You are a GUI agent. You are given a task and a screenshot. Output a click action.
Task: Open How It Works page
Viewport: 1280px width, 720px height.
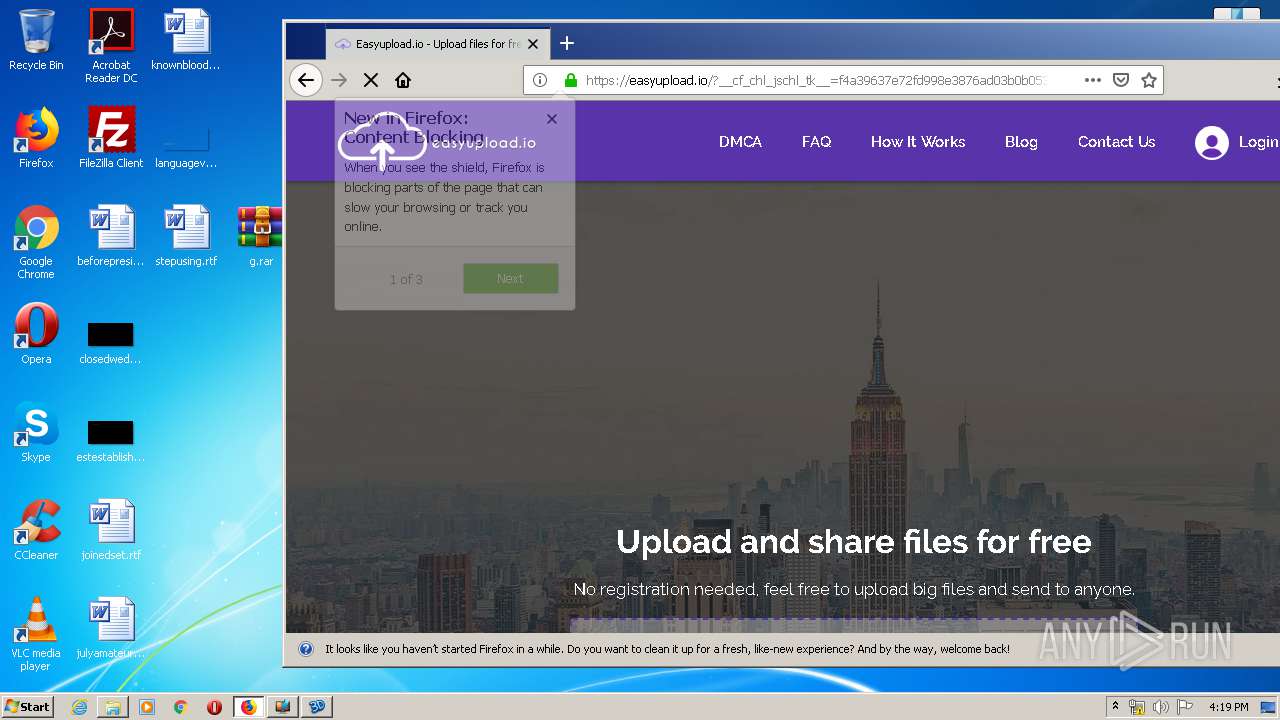pyautogui.click(x=918, y=142)
